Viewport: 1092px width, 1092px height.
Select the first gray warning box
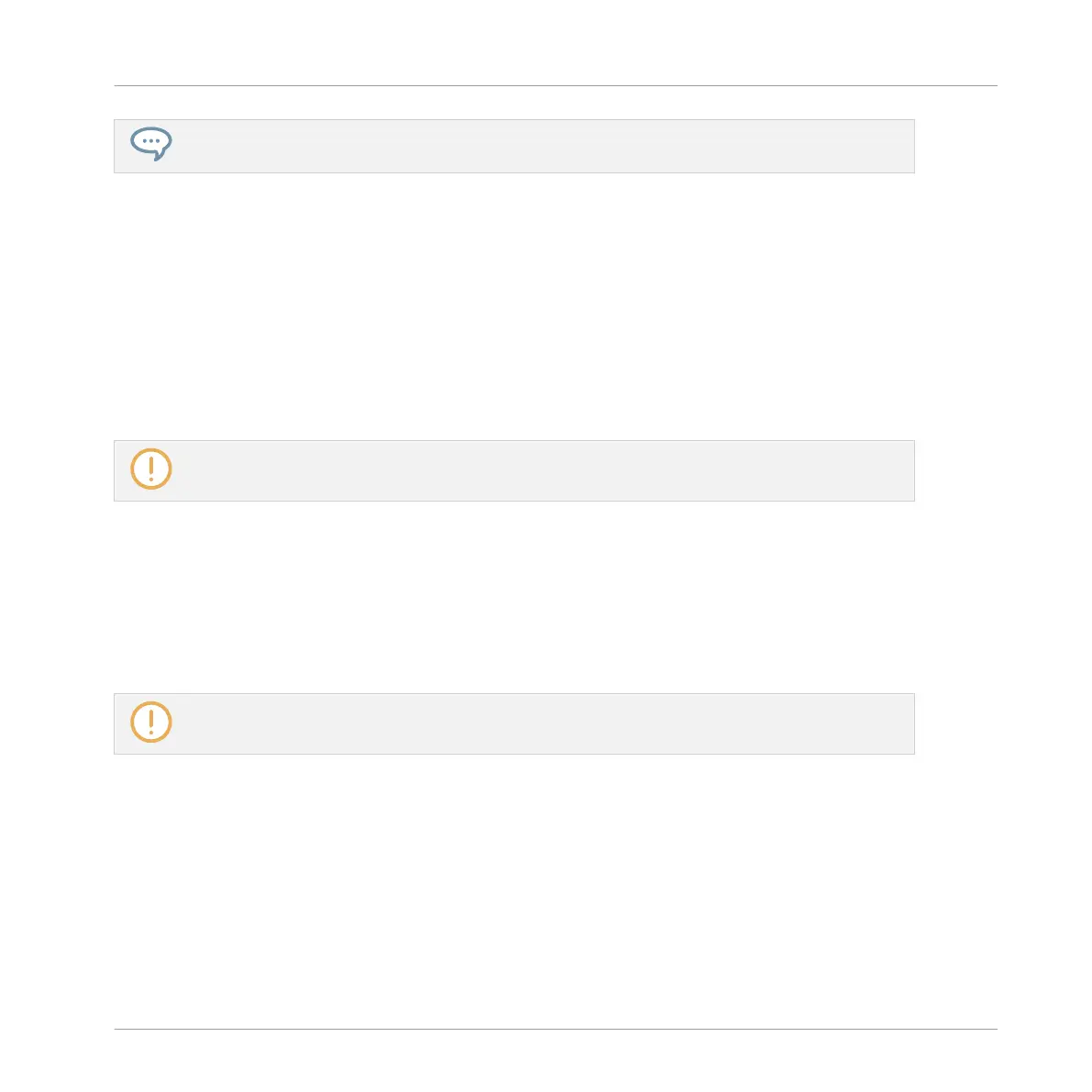514,470
